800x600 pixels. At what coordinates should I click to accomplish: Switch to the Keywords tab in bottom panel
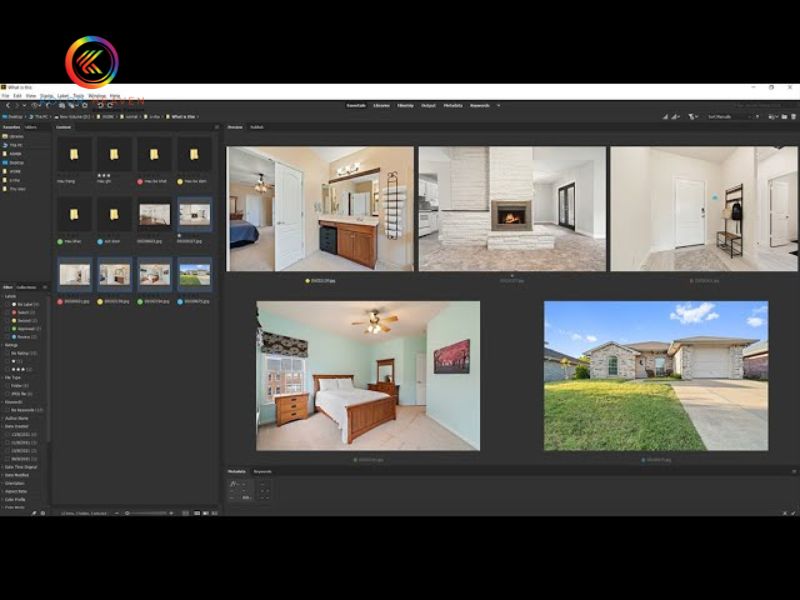pyautogui.click(x=263, y=471)
